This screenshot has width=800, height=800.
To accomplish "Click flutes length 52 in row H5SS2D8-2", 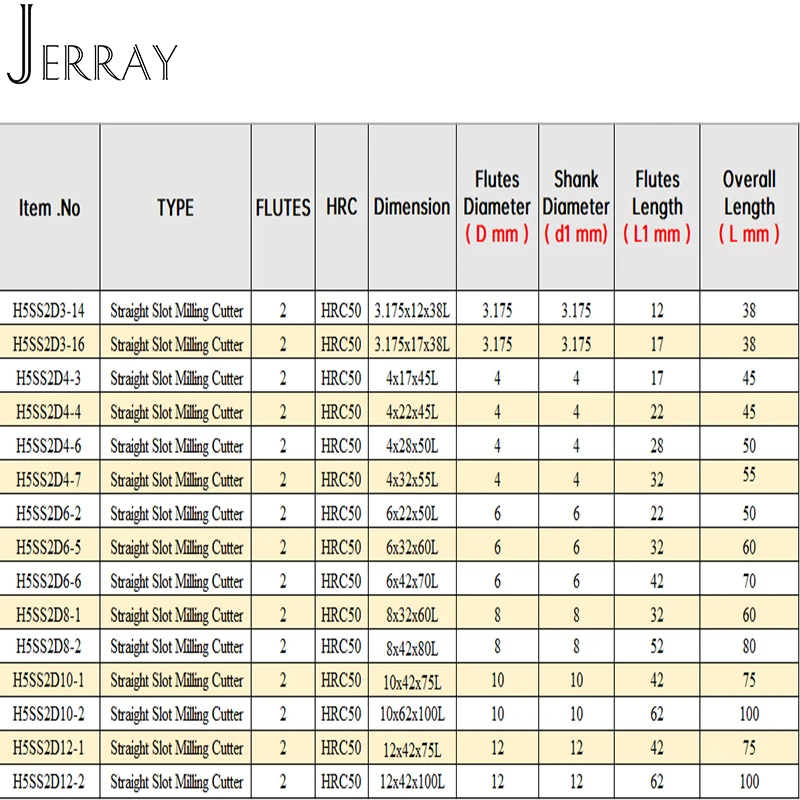I will [657, 646].
